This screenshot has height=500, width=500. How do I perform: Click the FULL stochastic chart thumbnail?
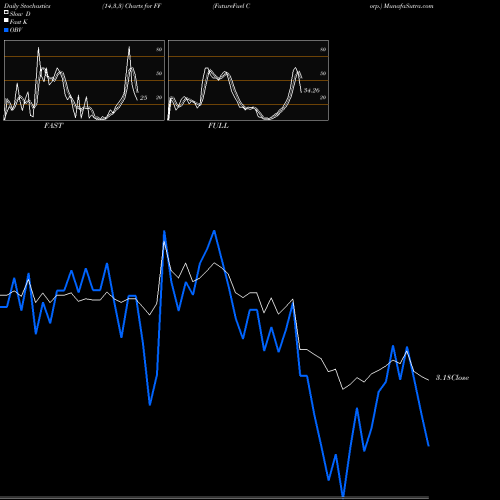pos(248,80)
